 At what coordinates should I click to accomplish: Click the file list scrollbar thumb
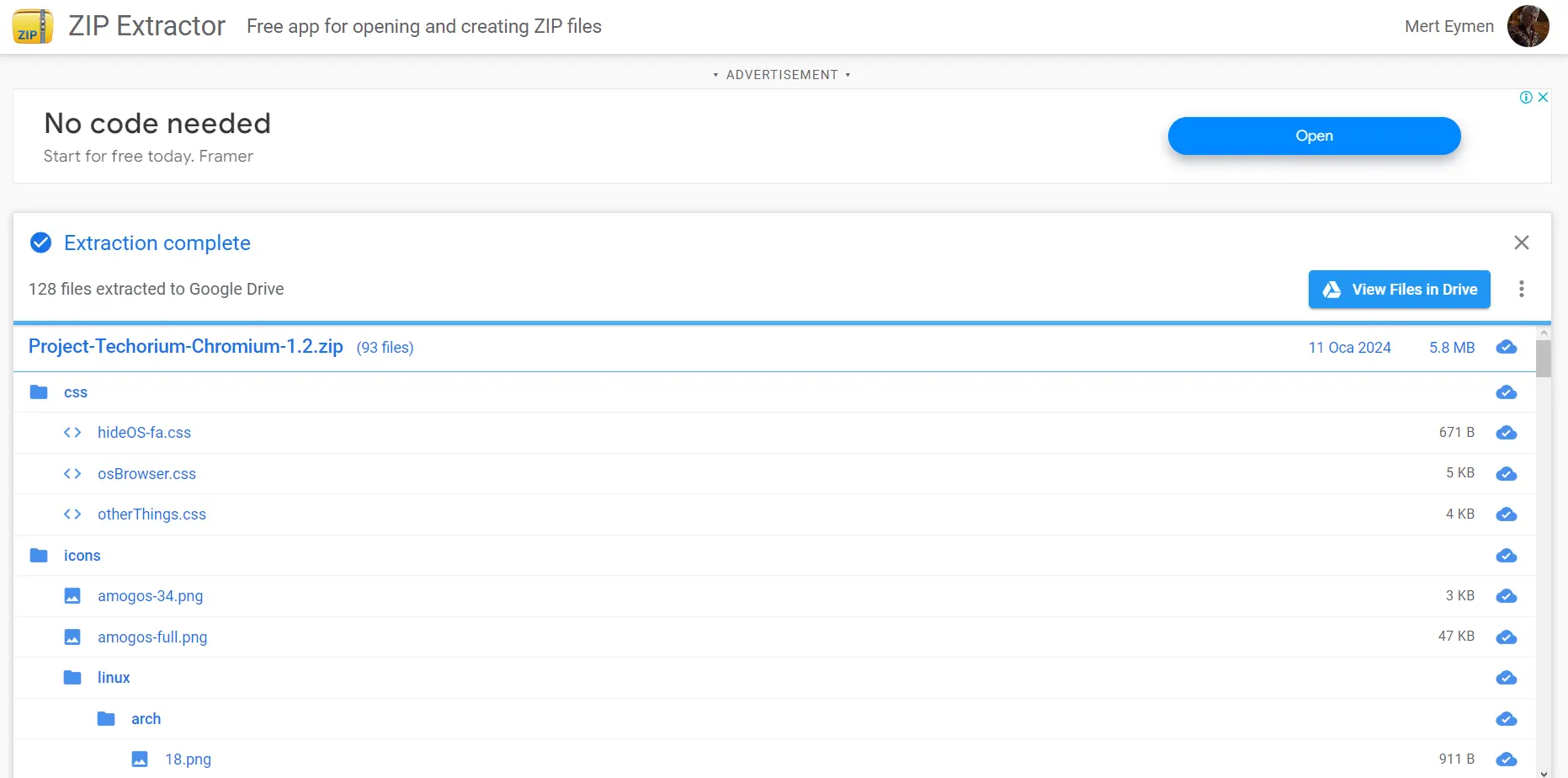tap(1543, 359)
